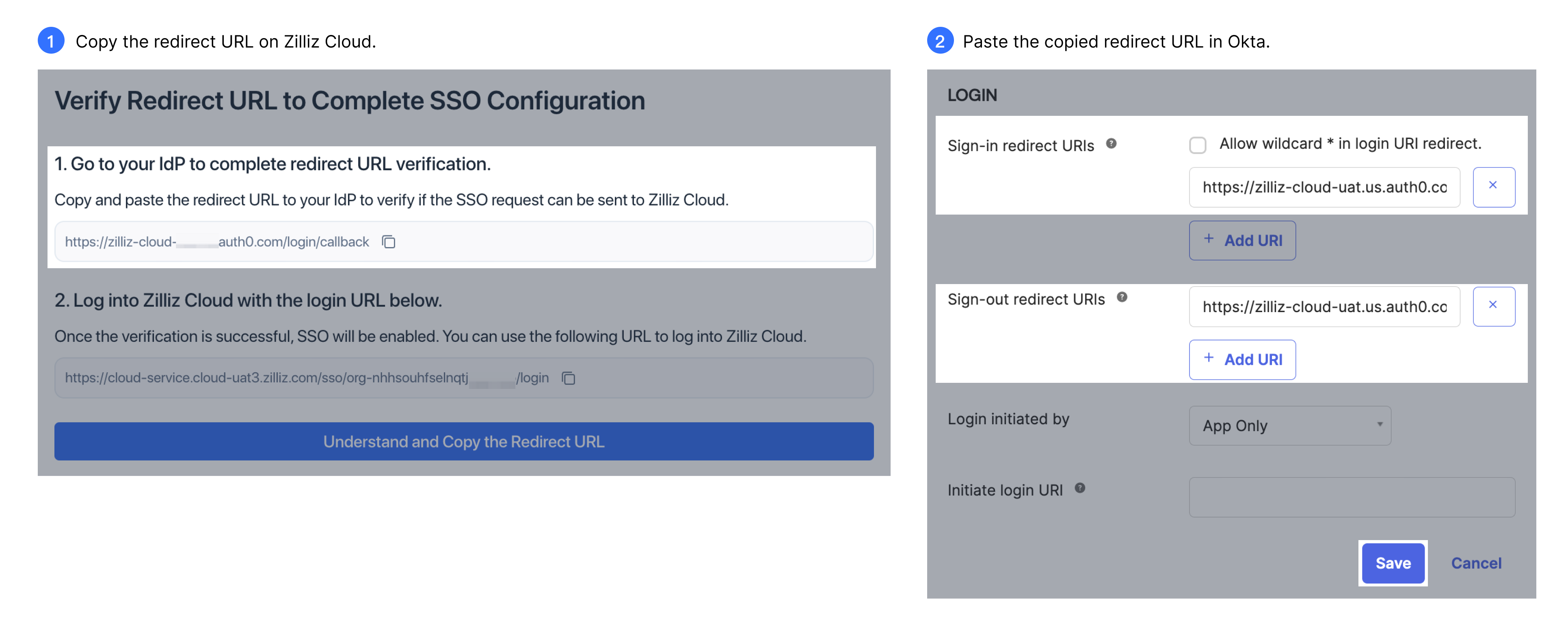Click Verify Redirect URL heading text
The image size is (1568, 623).
pos(349,100)
